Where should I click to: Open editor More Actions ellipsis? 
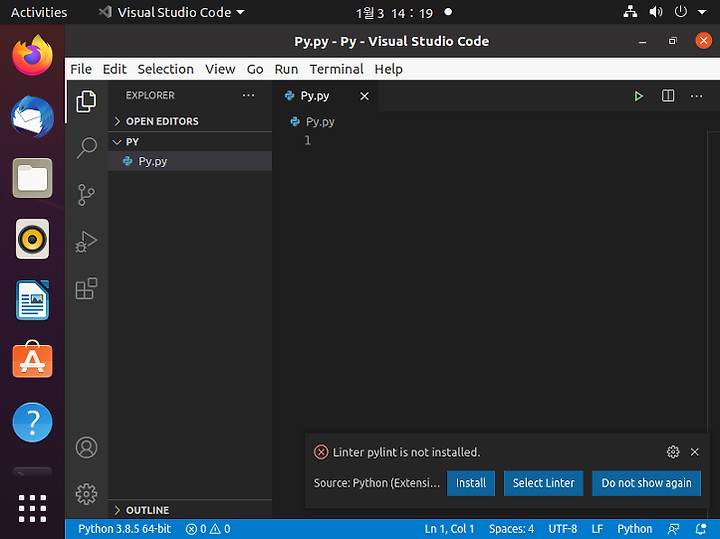696,96
